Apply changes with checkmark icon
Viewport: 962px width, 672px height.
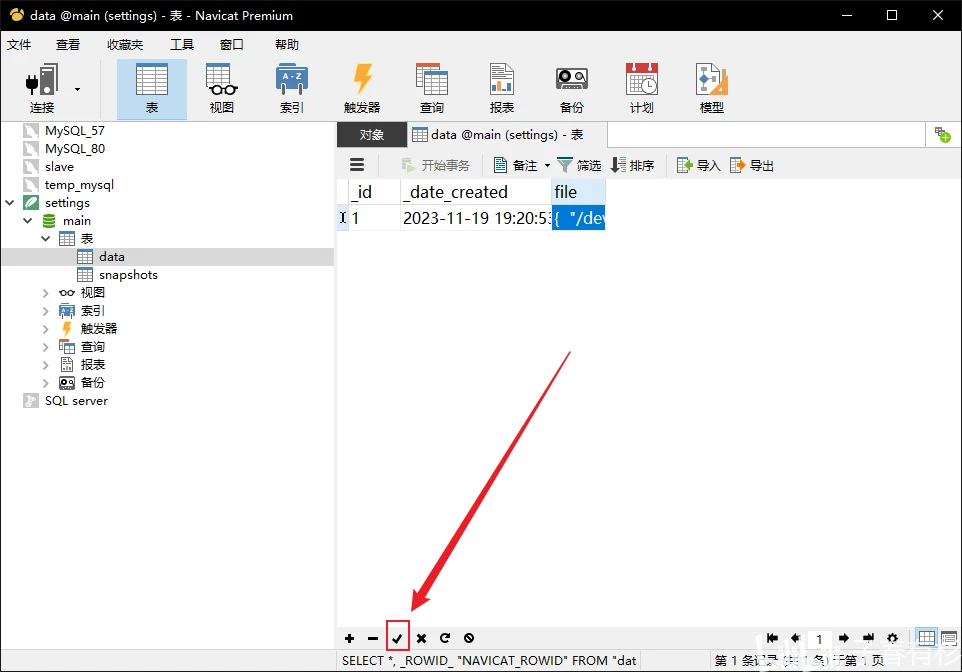398,638
